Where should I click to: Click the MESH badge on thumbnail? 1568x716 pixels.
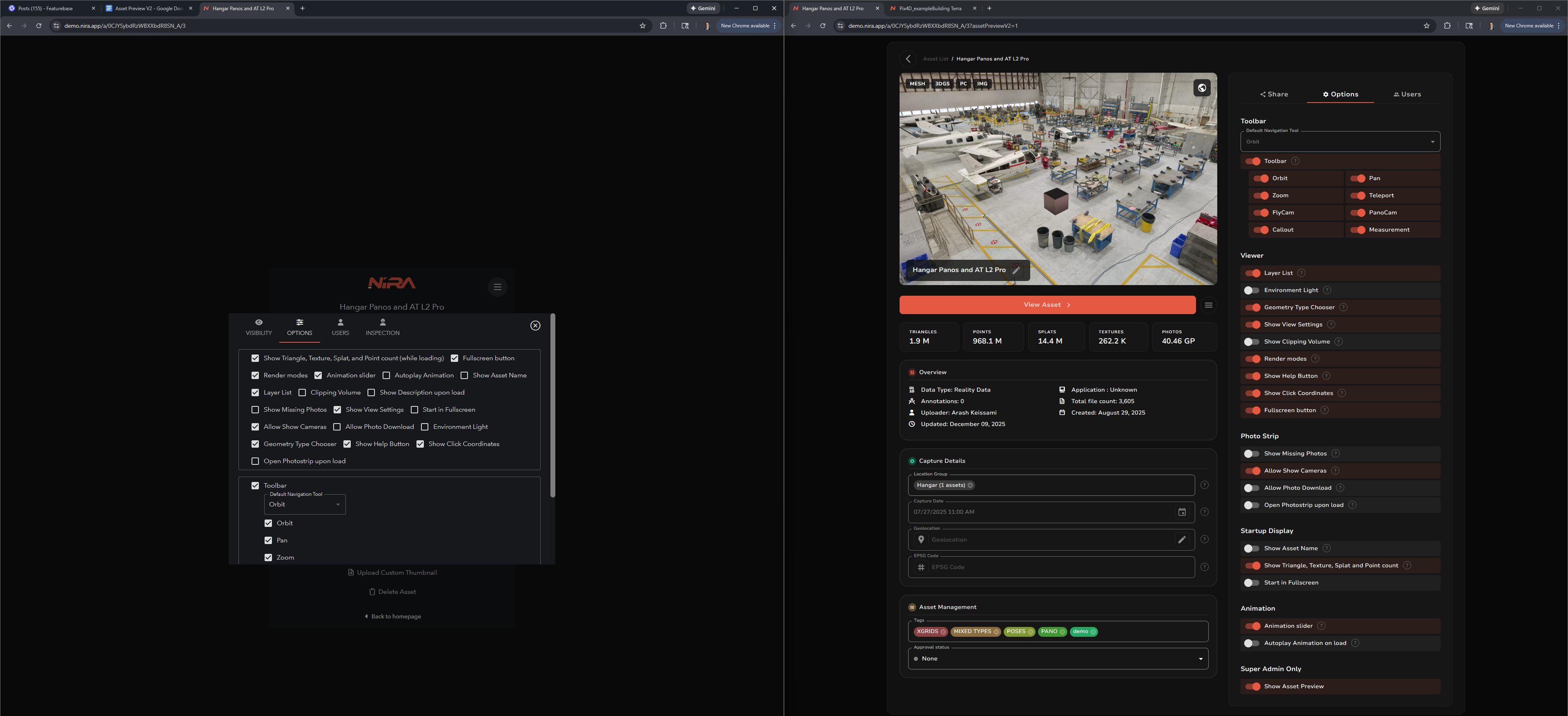click(917, 84)
